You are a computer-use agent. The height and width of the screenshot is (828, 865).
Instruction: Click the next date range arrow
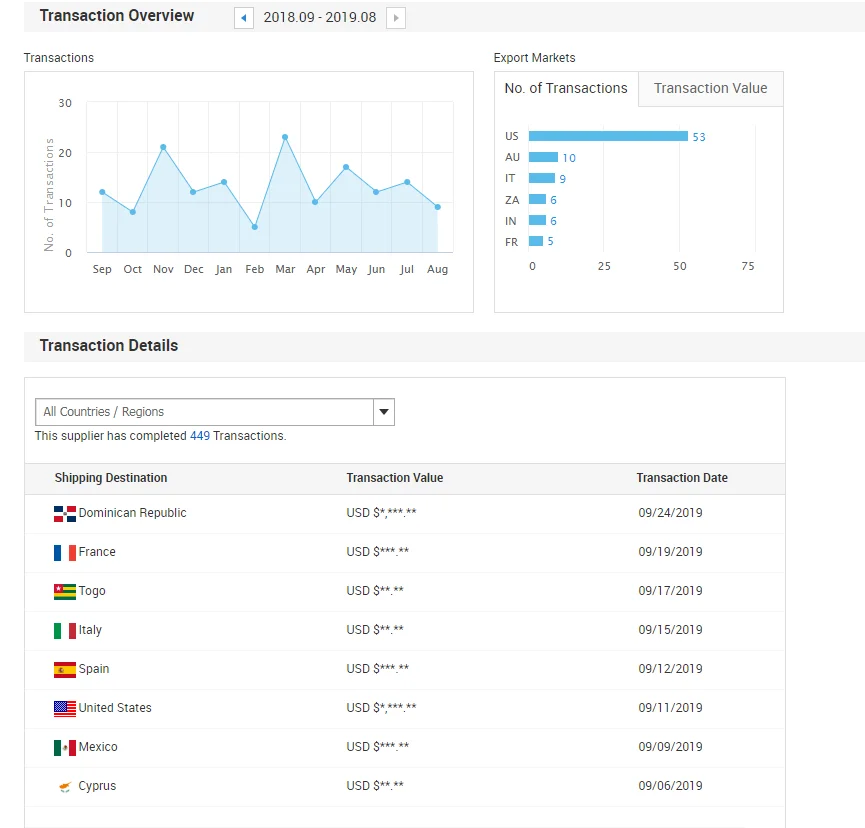click(x=396, y=18)
